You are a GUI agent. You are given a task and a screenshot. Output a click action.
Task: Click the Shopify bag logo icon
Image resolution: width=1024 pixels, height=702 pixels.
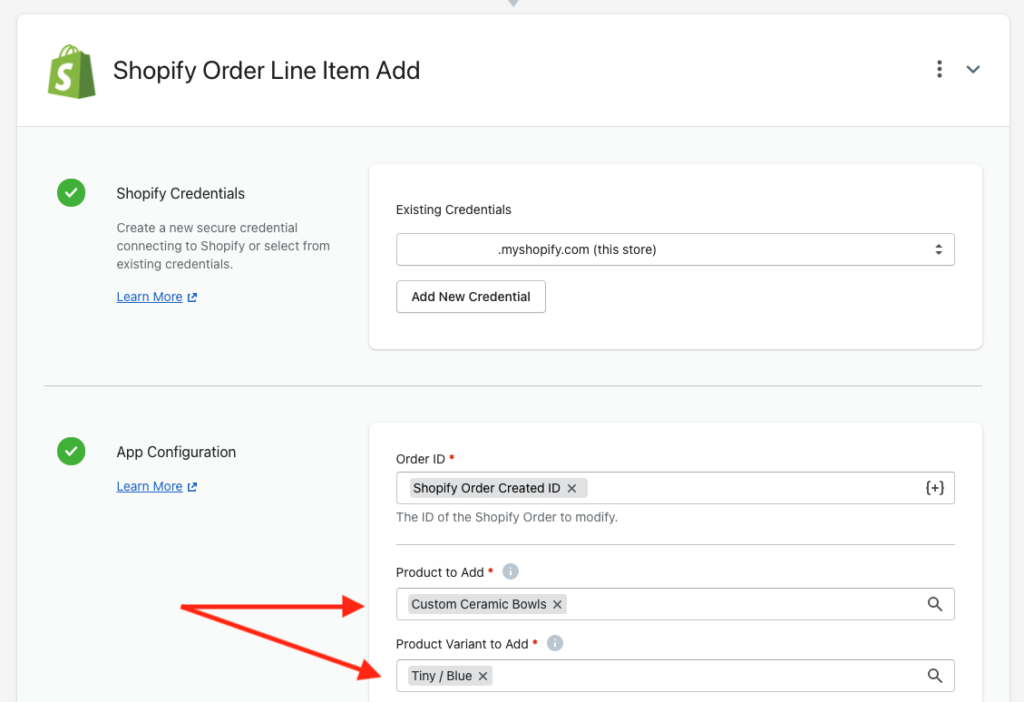(x=72, y=72)
